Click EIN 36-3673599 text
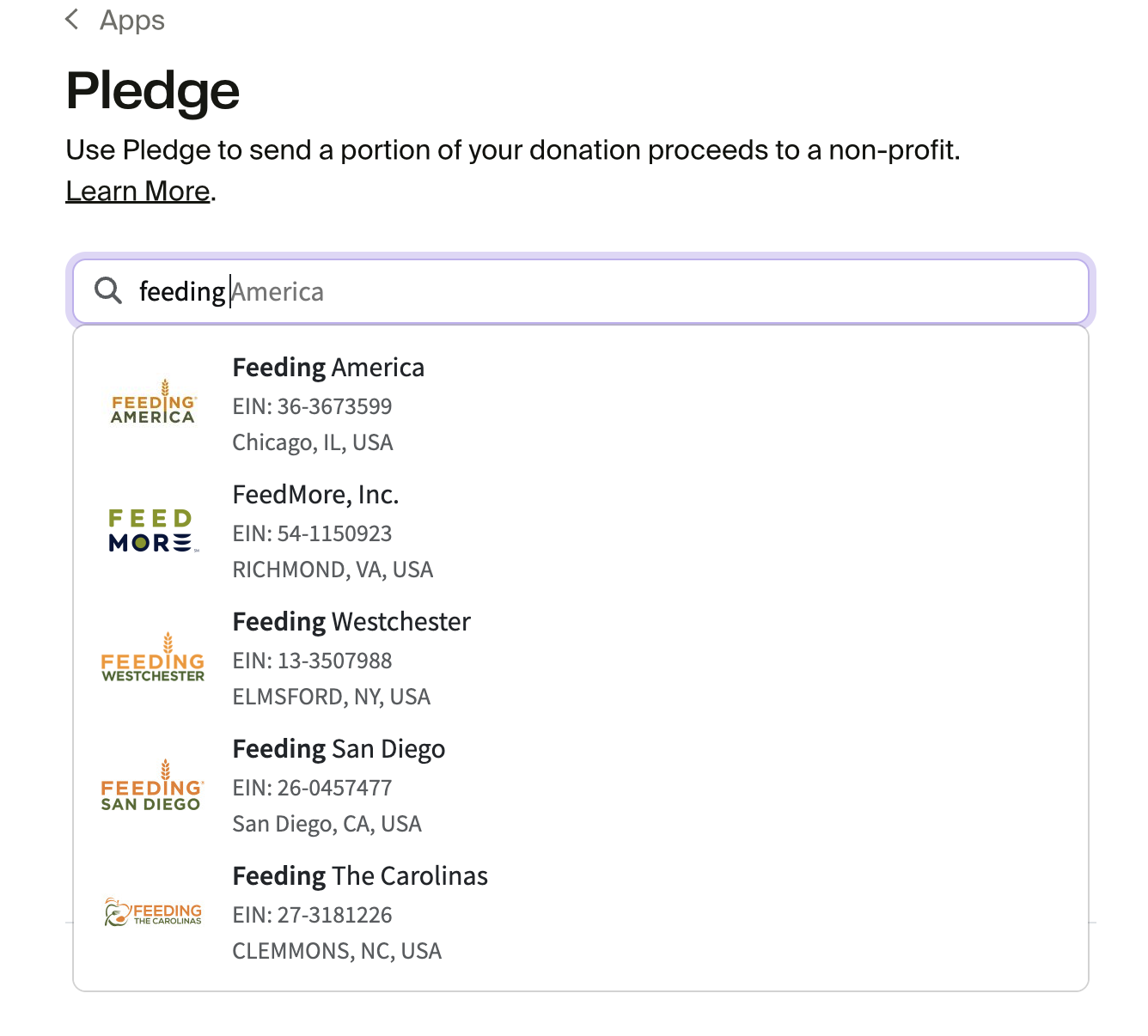 pyautogui.click(x=312, y=406)
